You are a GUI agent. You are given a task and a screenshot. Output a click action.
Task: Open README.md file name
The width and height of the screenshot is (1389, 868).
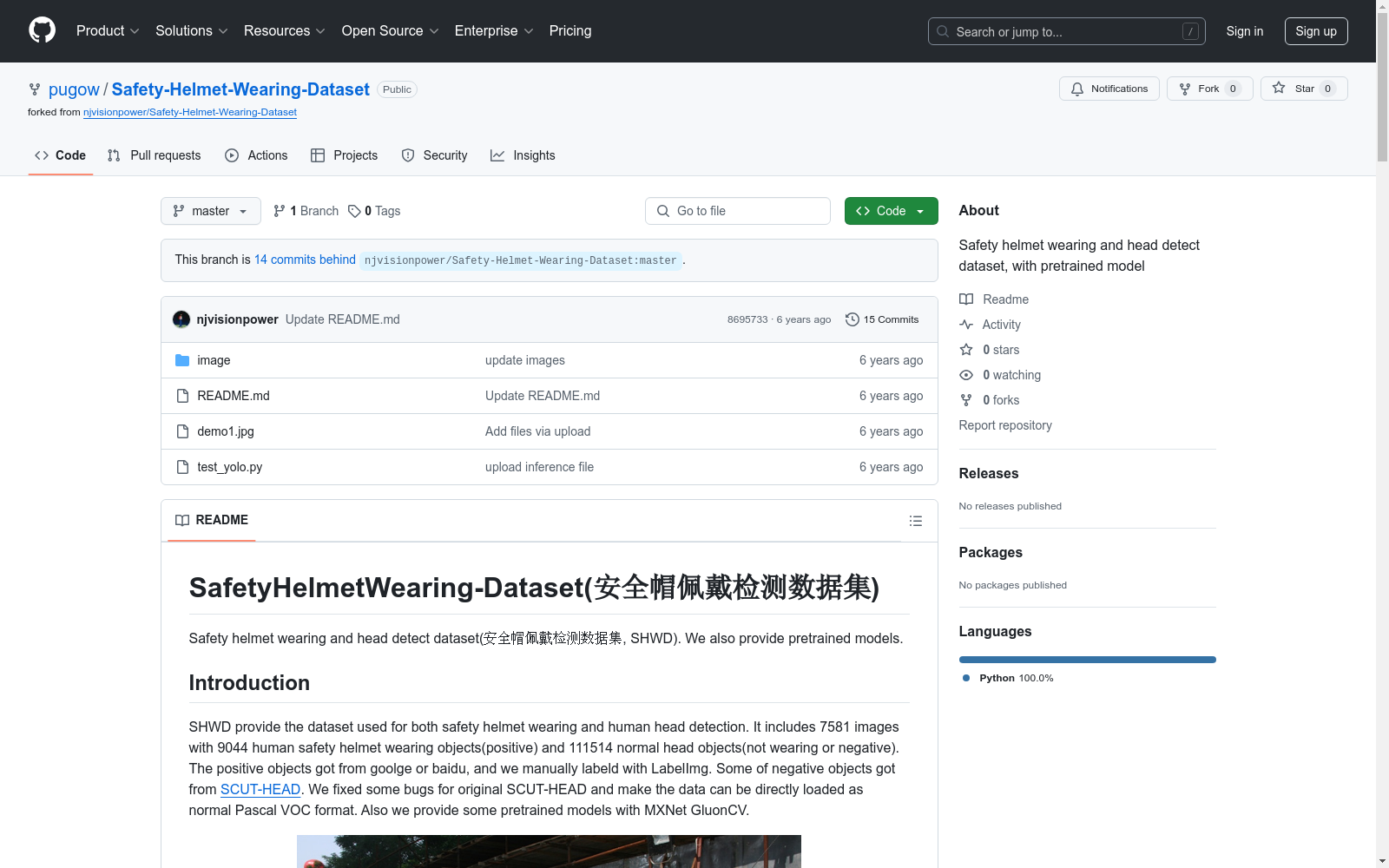click(234, 396)
